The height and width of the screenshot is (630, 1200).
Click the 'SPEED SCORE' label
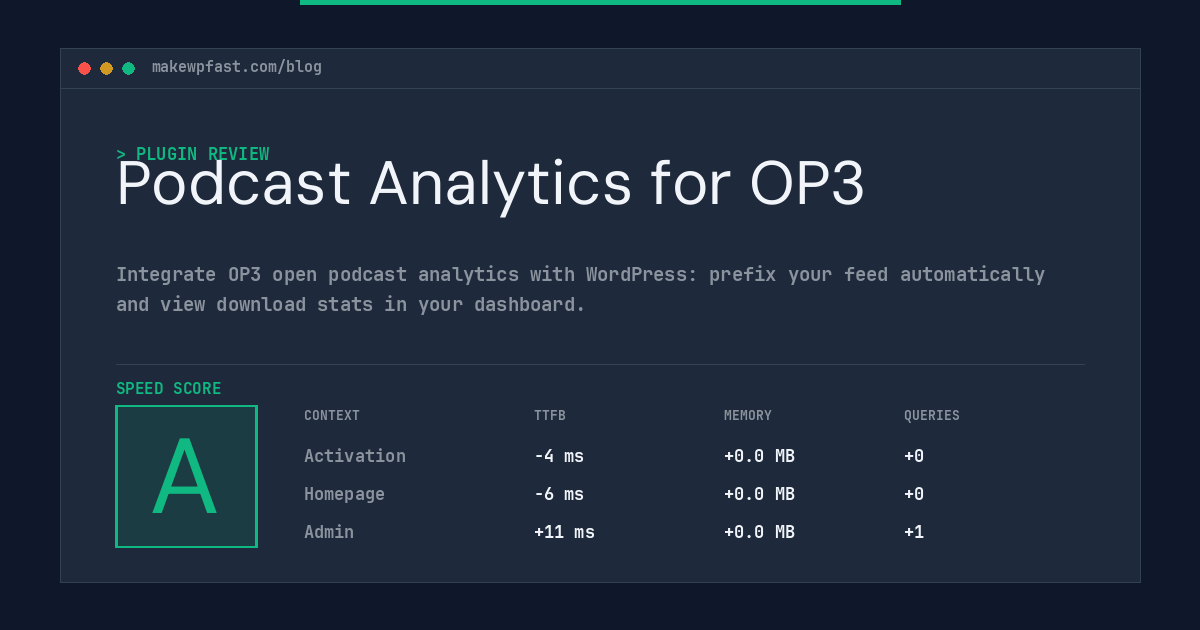pyautogui.click(x=169, y=389)
